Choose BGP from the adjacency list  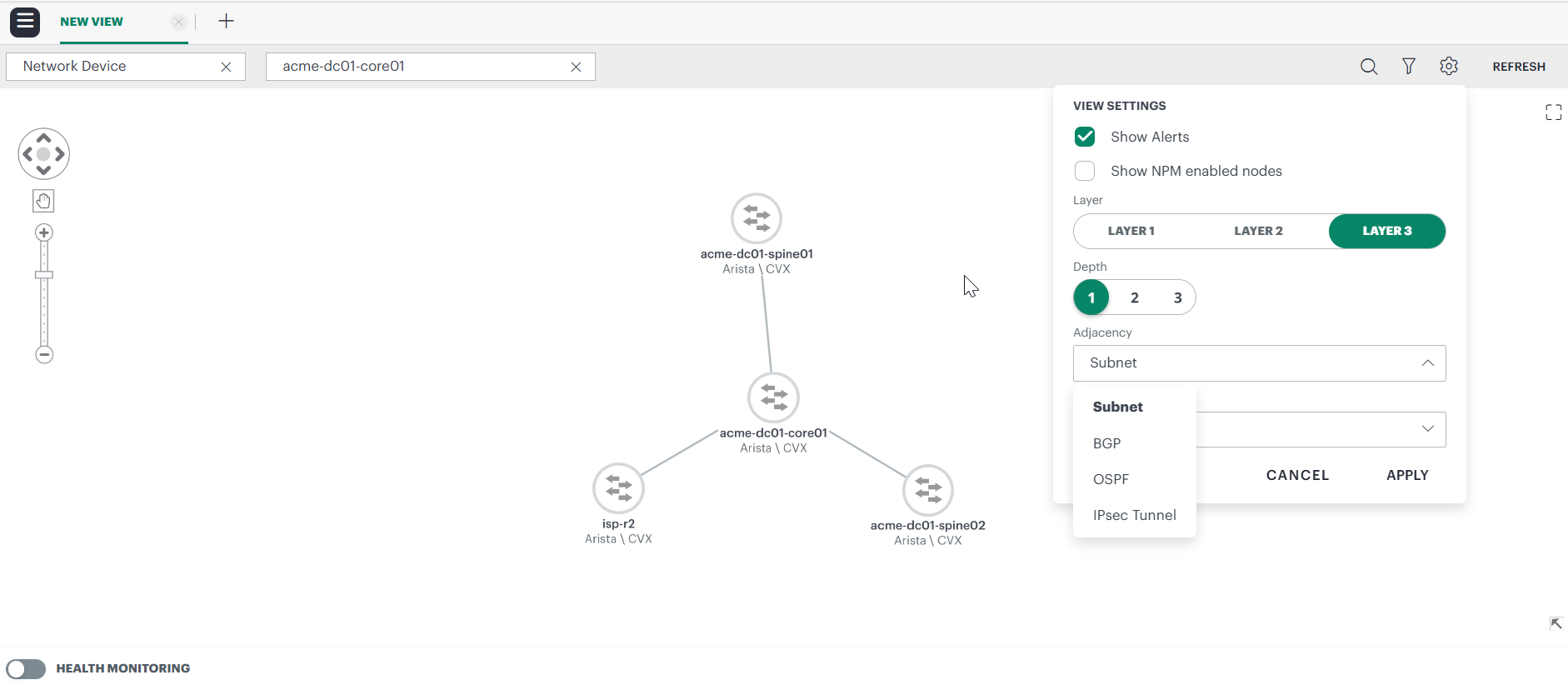coord(1106,443)
